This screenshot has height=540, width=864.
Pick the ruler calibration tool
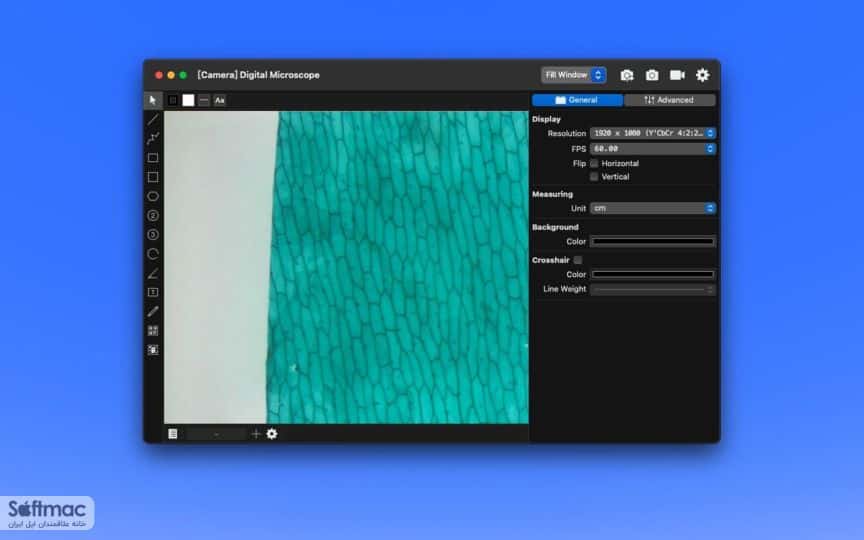(153, 311)
